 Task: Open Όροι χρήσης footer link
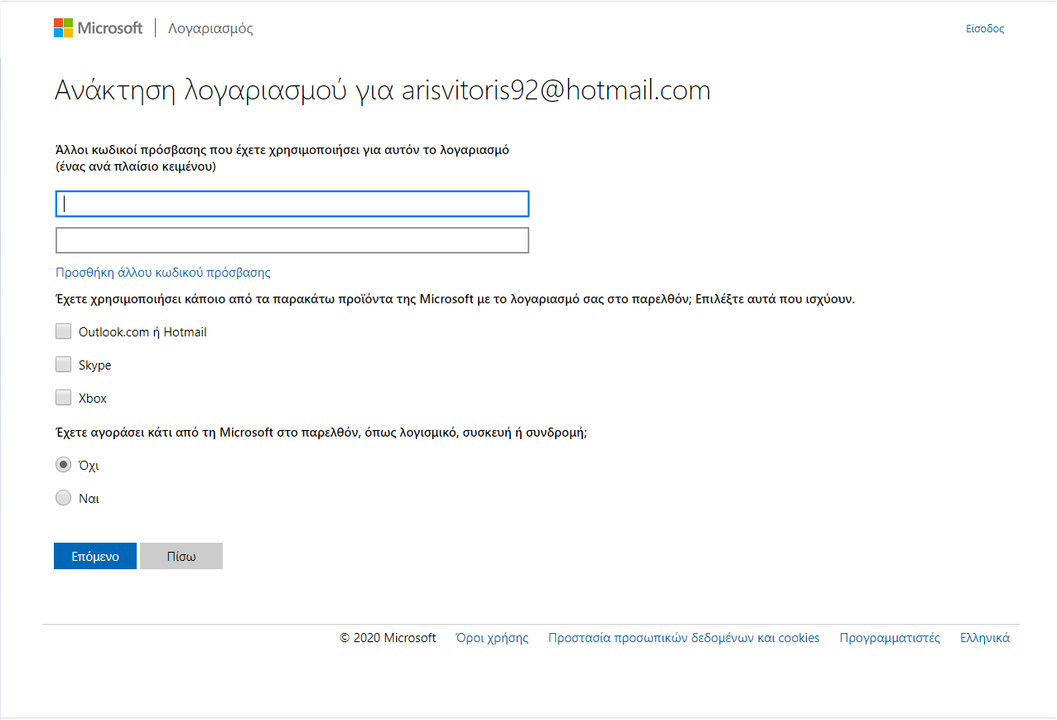(x=492, y=638)
